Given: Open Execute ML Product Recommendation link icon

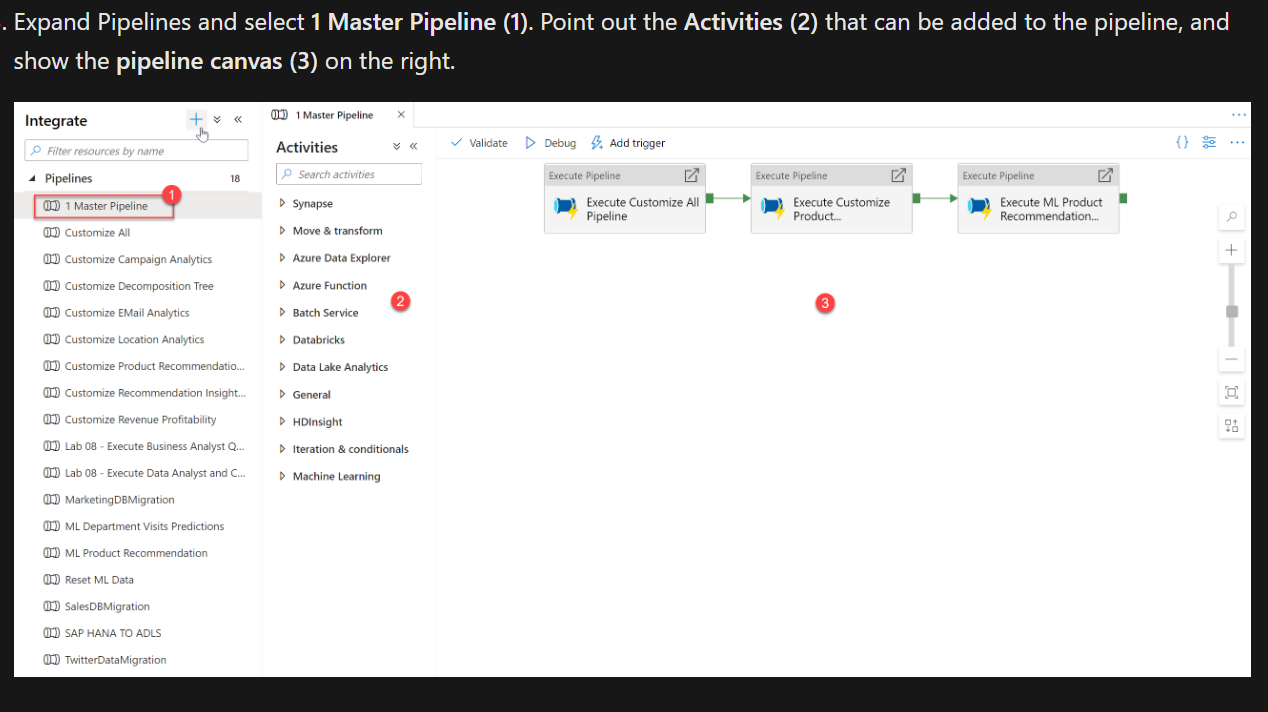Looking at the screenshot, I should [1105, 175].
